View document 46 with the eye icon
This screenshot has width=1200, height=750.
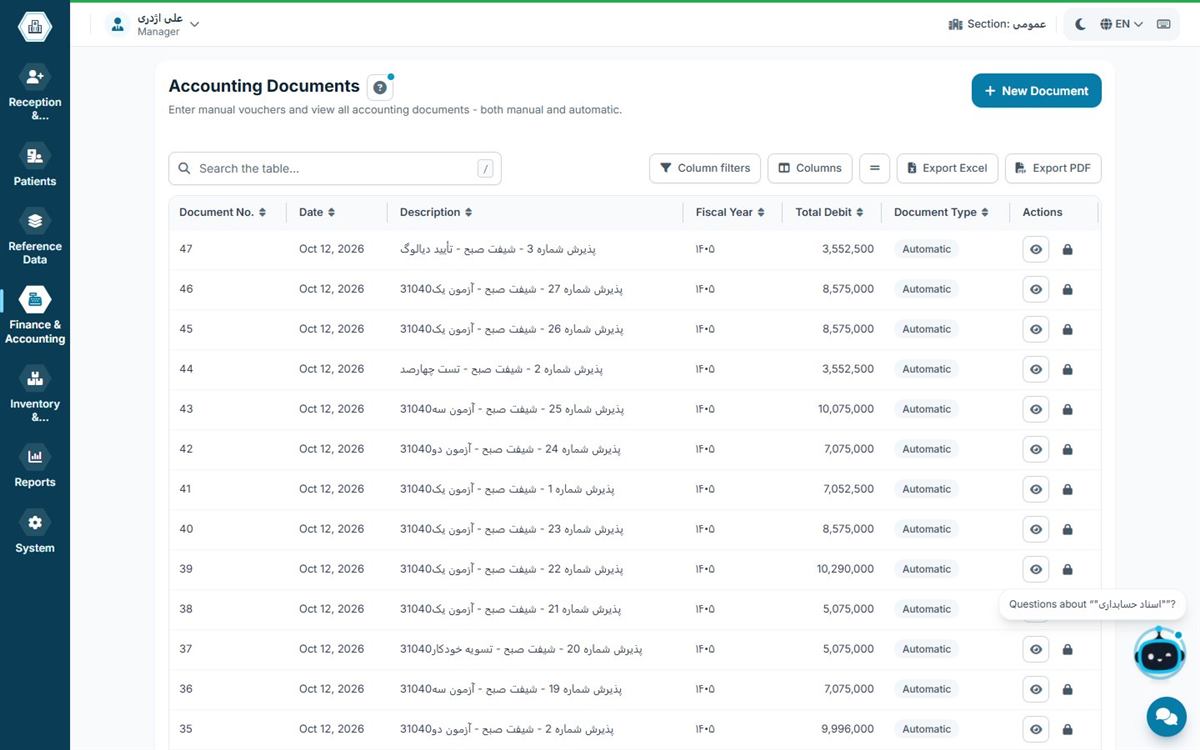1036,290
